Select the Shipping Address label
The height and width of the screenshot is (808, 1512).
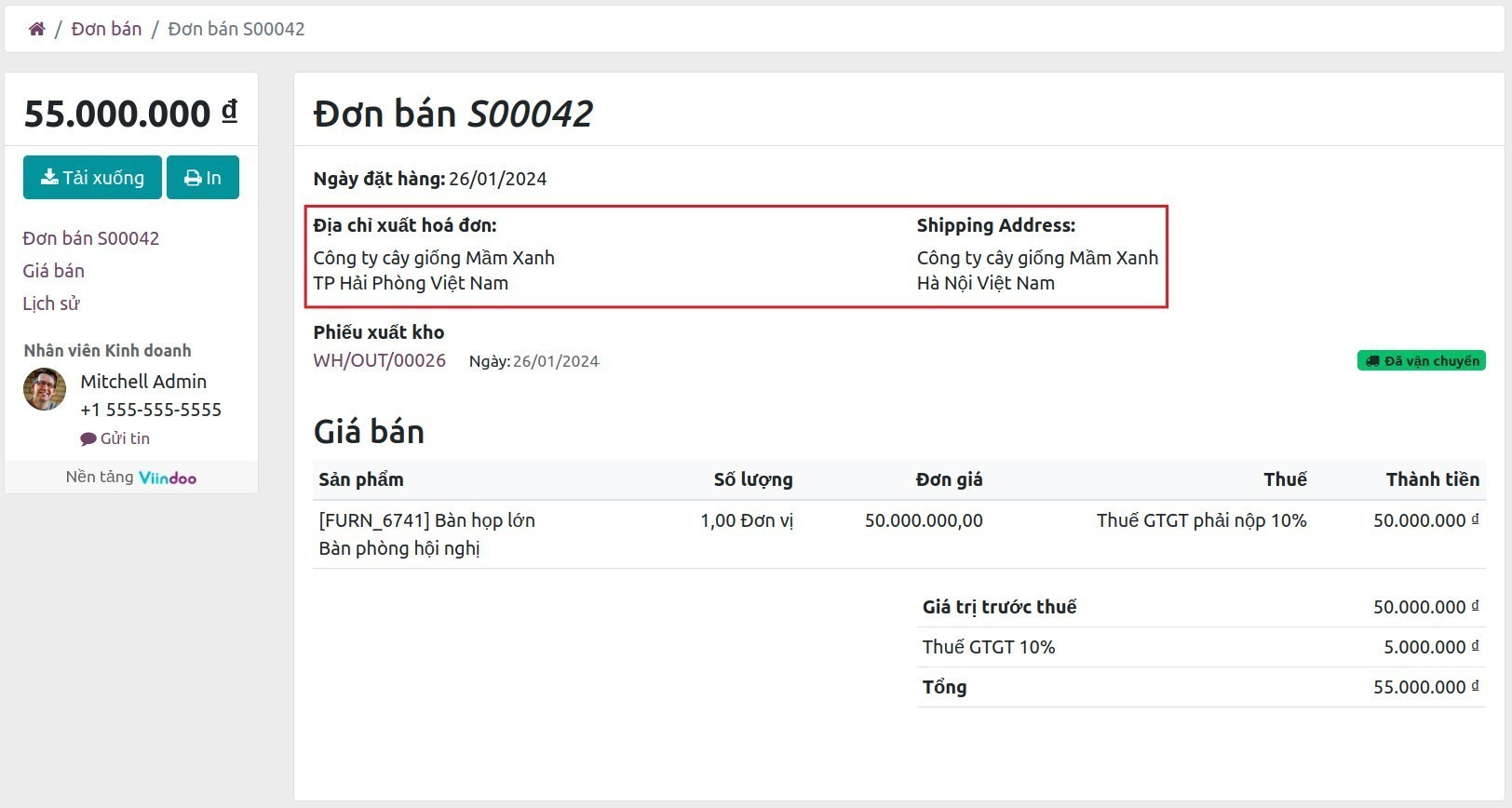click(x=996, y=225)
